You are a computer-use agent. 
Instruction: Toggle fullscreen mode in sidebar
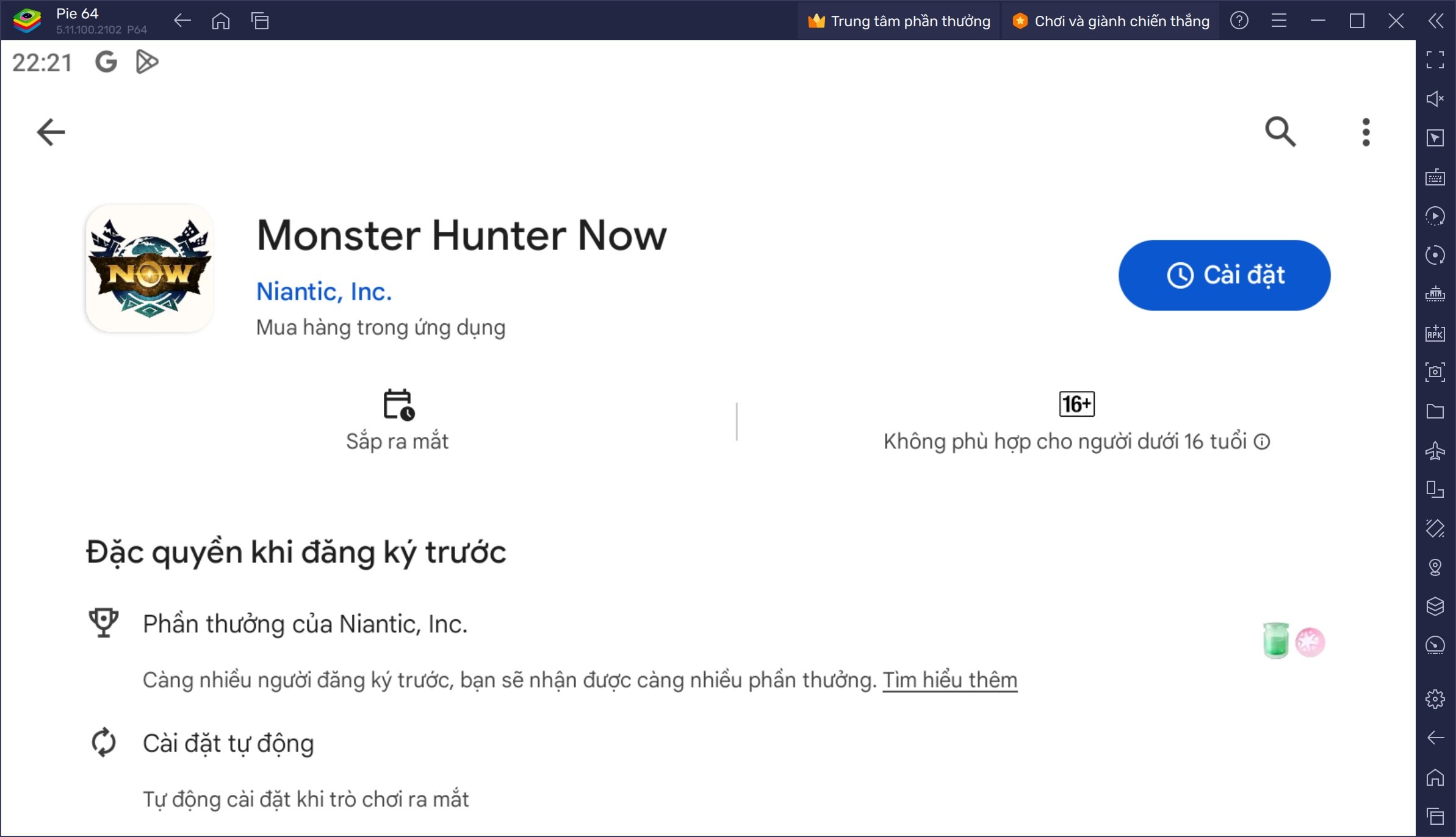click(1435, 60)
